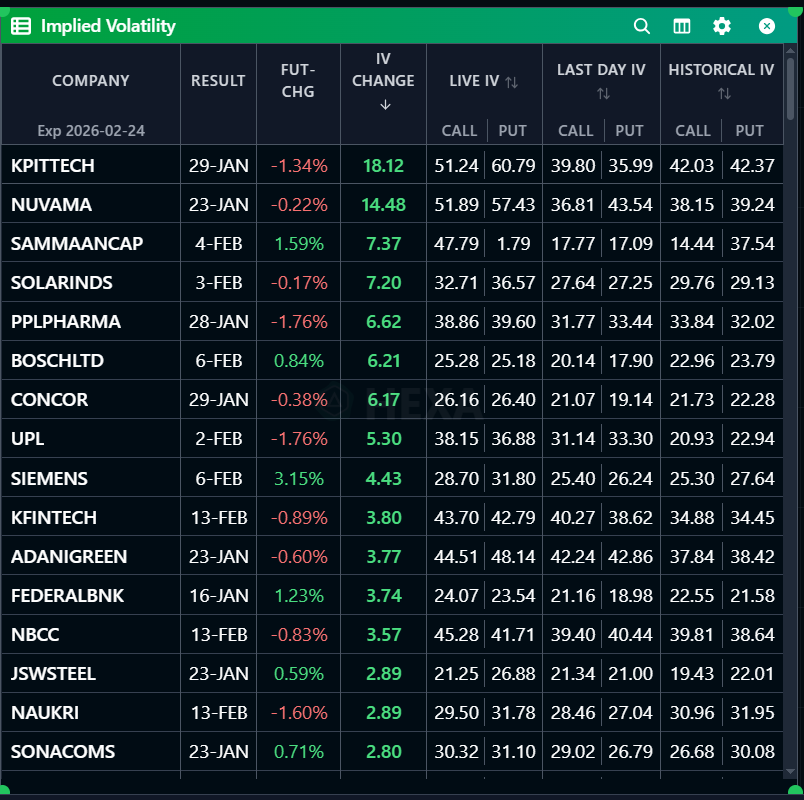Click IV change value 5.30

[x=384, y=438]
